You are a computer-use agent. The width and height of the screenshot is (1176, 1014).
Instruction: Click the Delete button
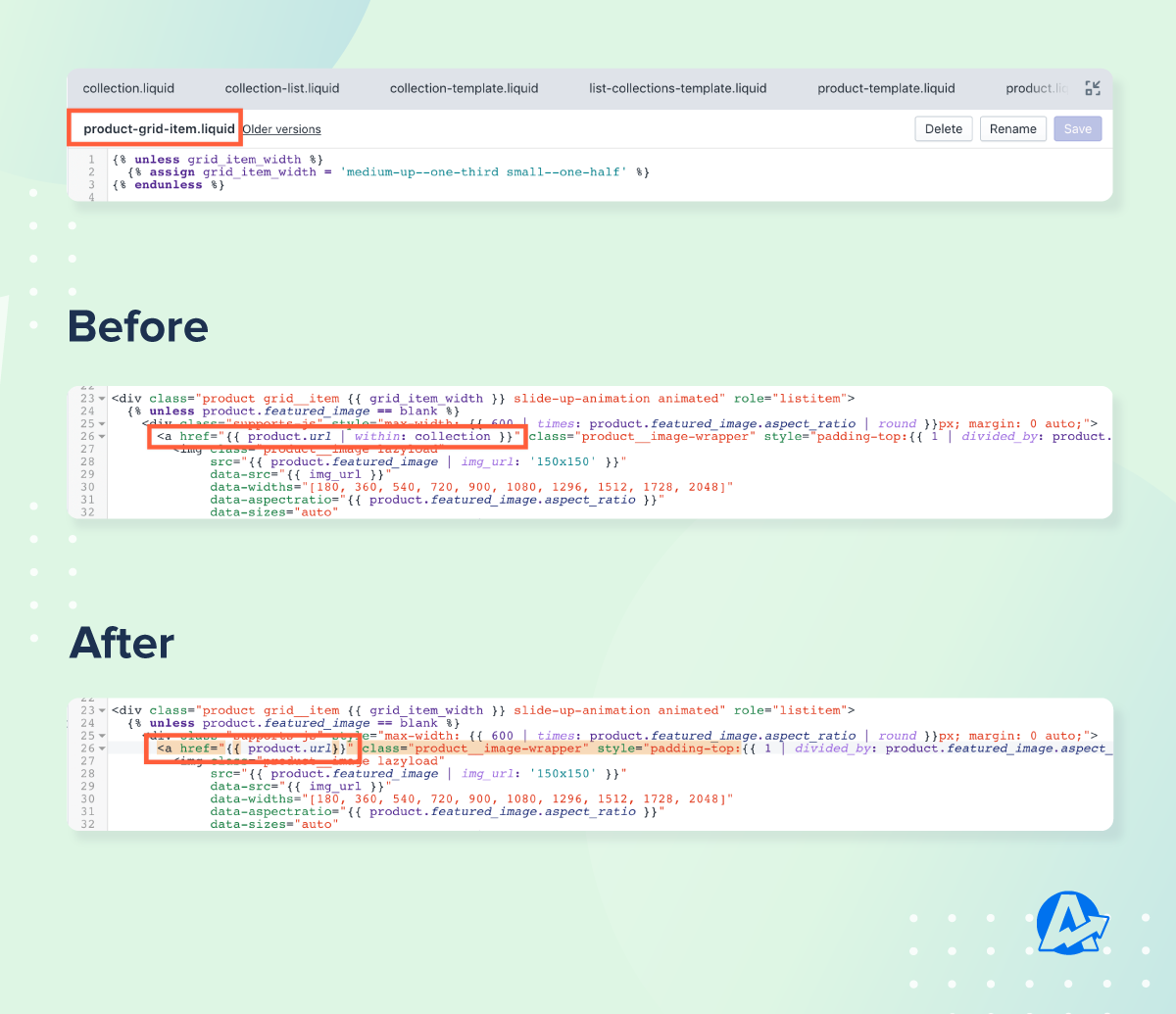(x=944, y=128)
